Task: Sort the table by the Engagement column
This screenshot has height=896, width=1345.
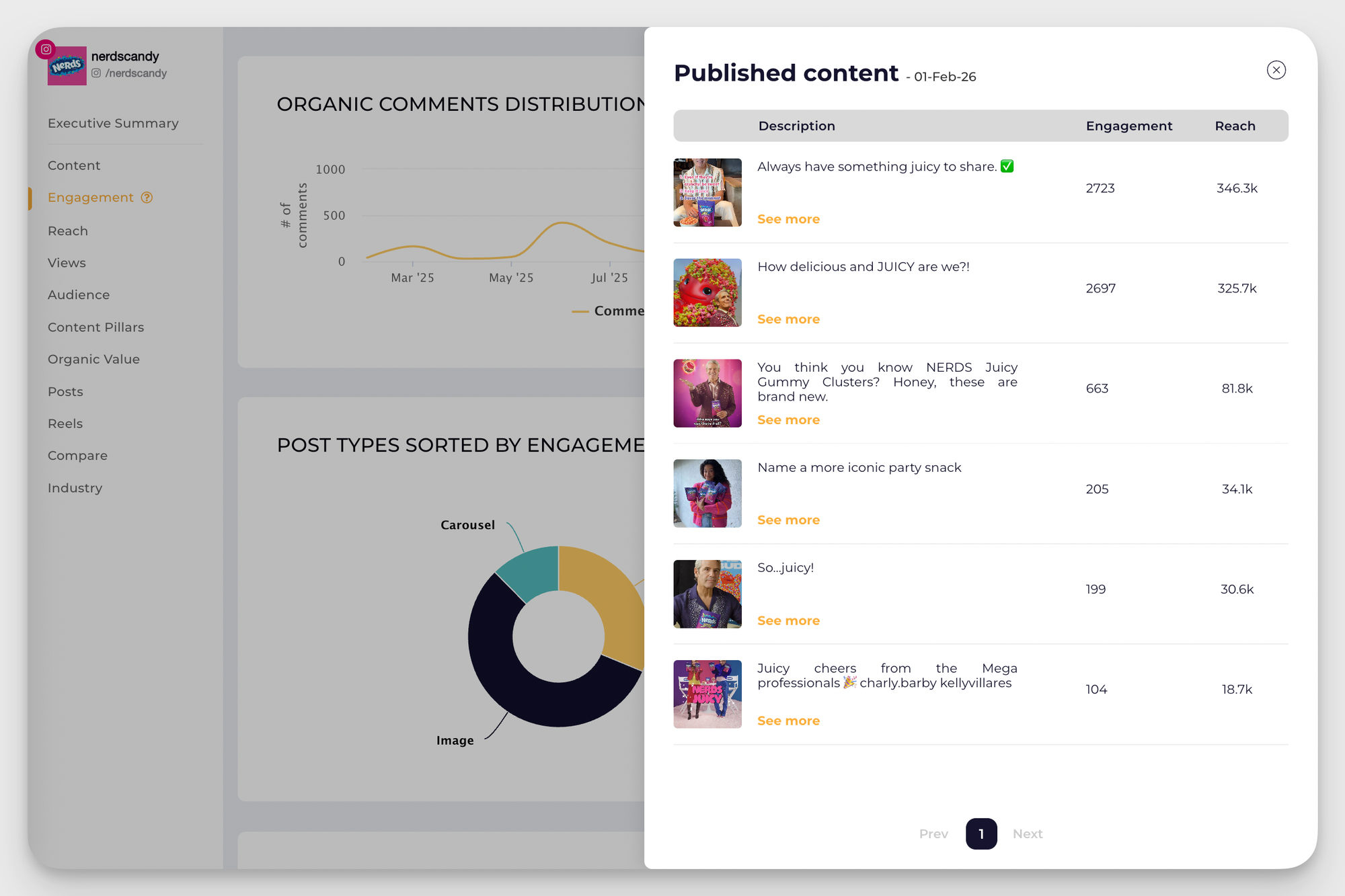Action: [x=1128, y=126]
